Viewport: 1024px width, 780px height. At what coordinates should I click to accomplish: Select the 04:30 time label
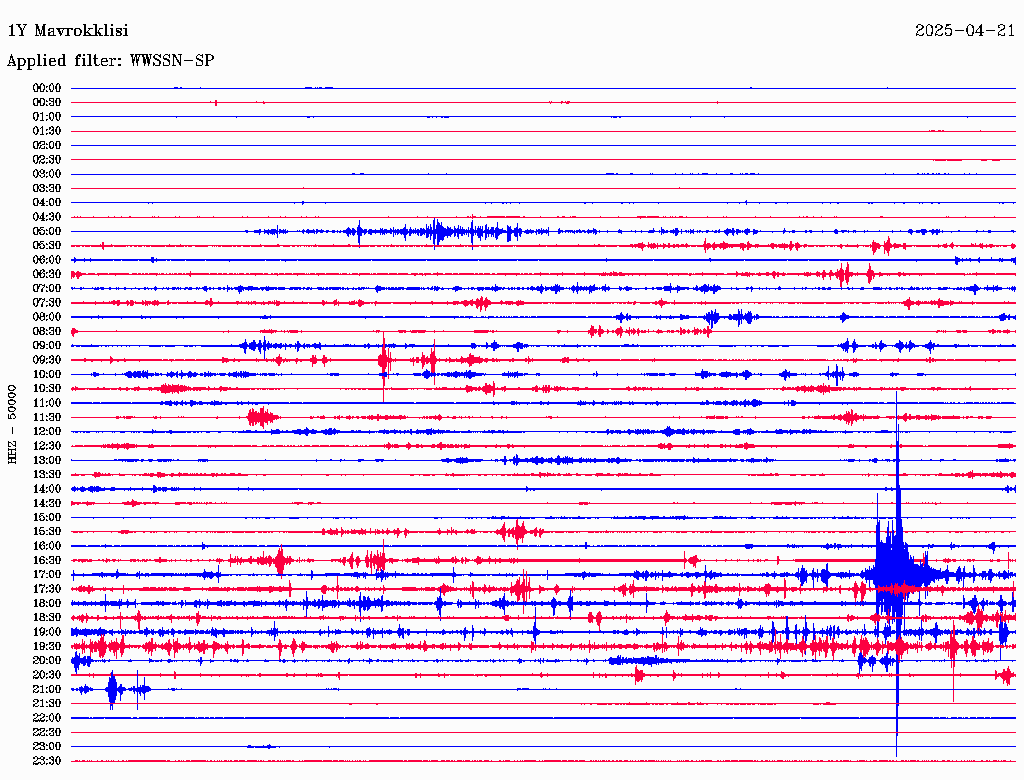[x=47, y=217]
